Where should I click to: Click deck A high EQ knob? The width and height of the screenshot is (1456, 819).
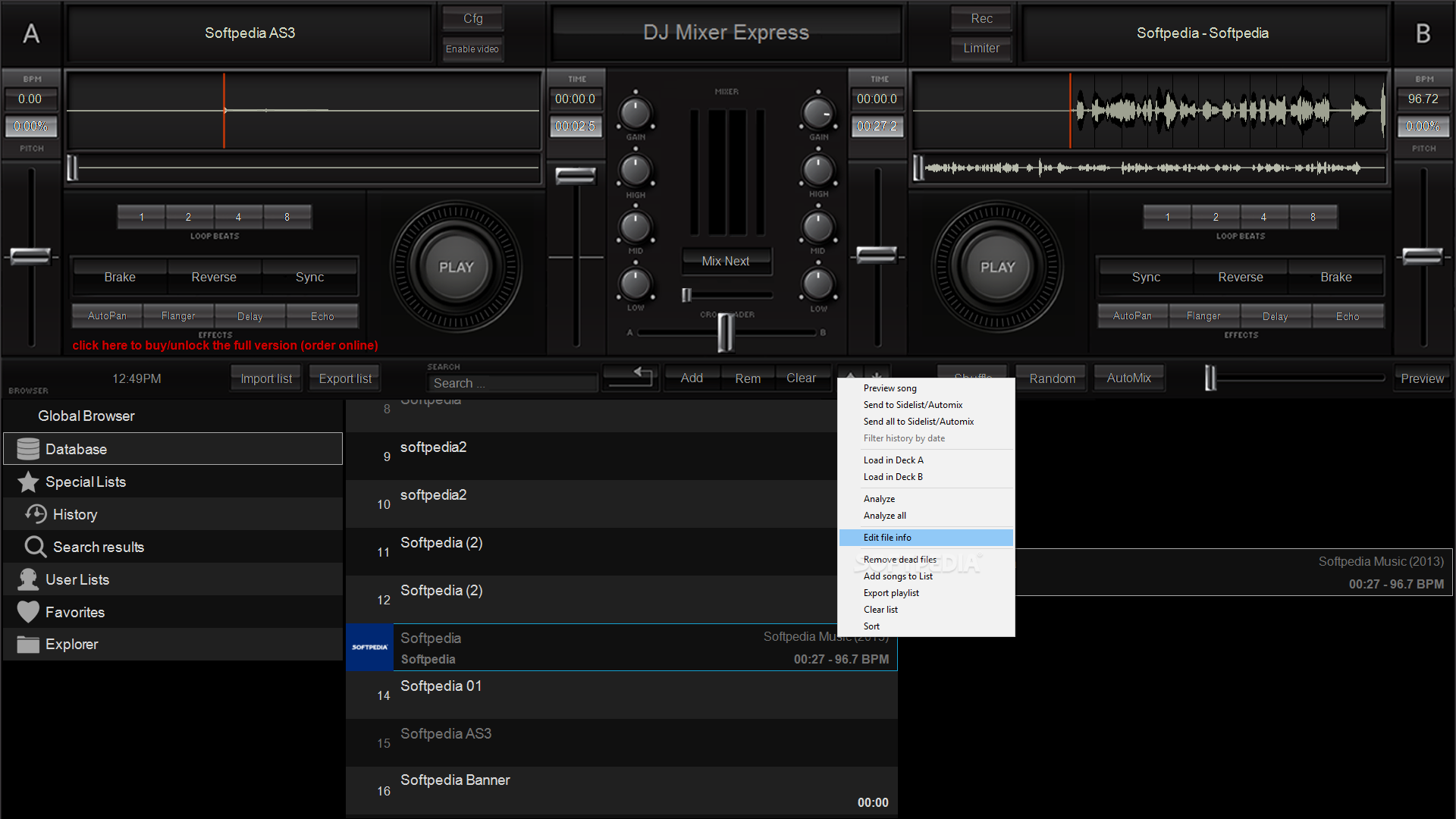point(635,171)
